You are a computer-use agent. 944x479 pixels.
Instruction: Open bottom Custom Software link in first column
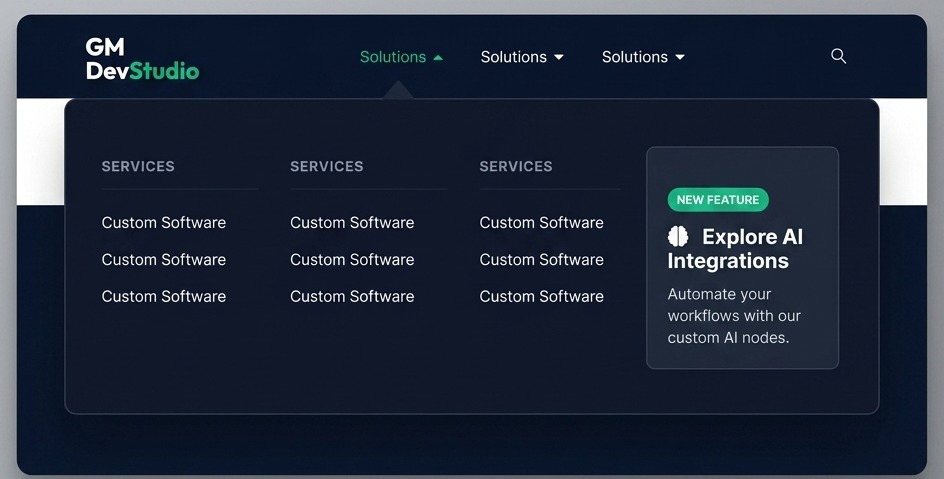(164, 296)
